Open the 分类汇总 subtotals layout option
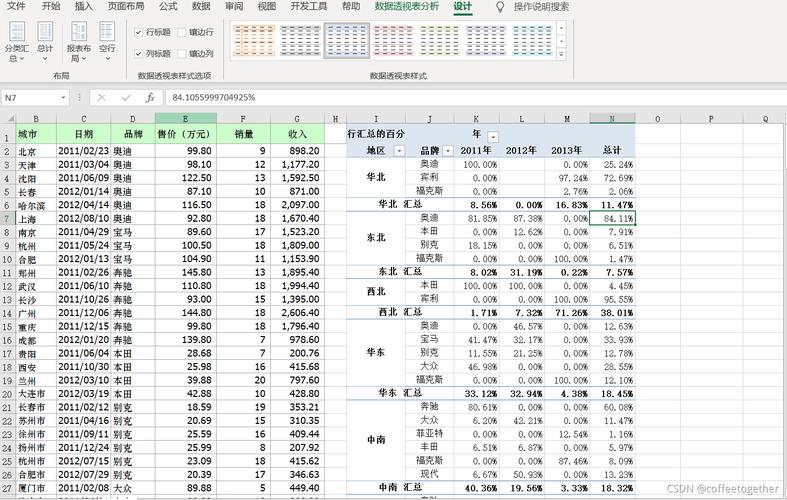The height and width of the screenshot is (500, 787). pos(17,42)
